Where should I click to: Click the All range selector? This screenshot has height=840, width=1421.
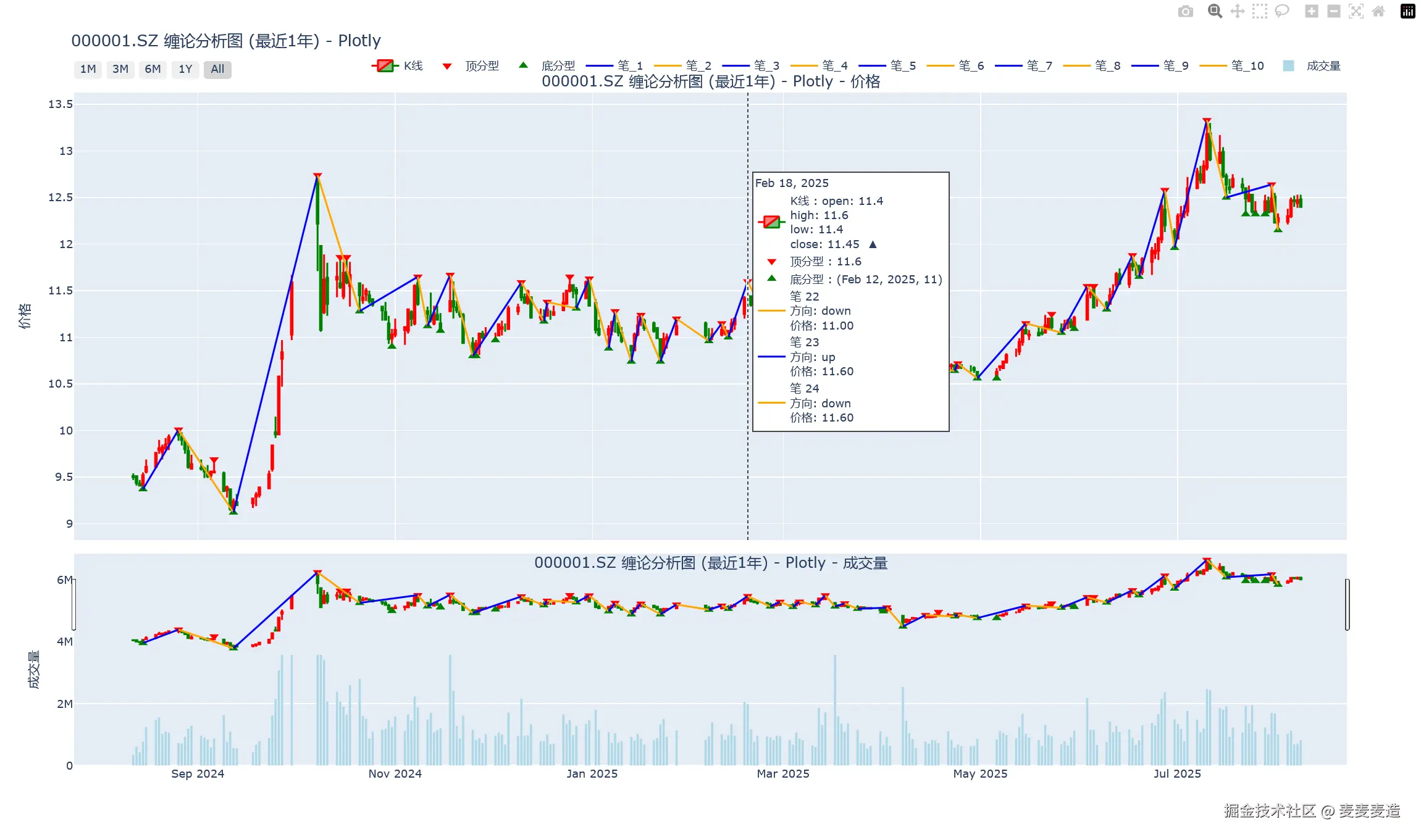point(217,69)
